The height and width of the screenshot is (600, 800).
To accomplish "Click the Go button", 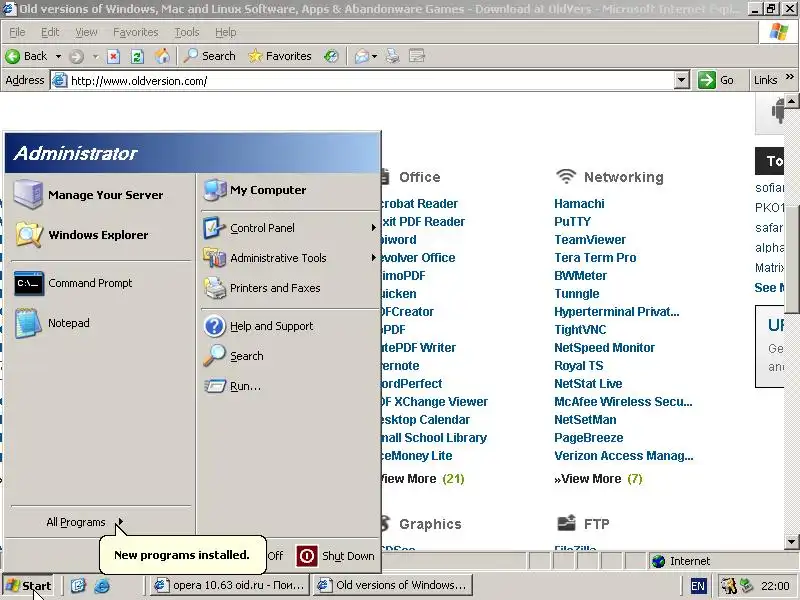I will click(x=716, y=80).
